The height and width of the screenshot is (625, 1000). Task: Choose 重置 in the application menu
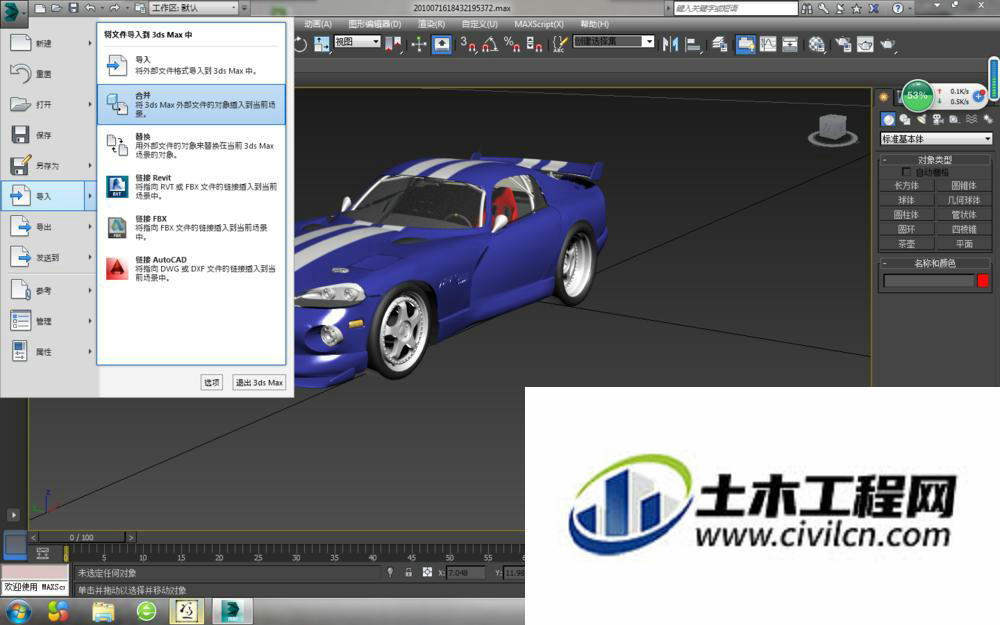tap(48, 74)
